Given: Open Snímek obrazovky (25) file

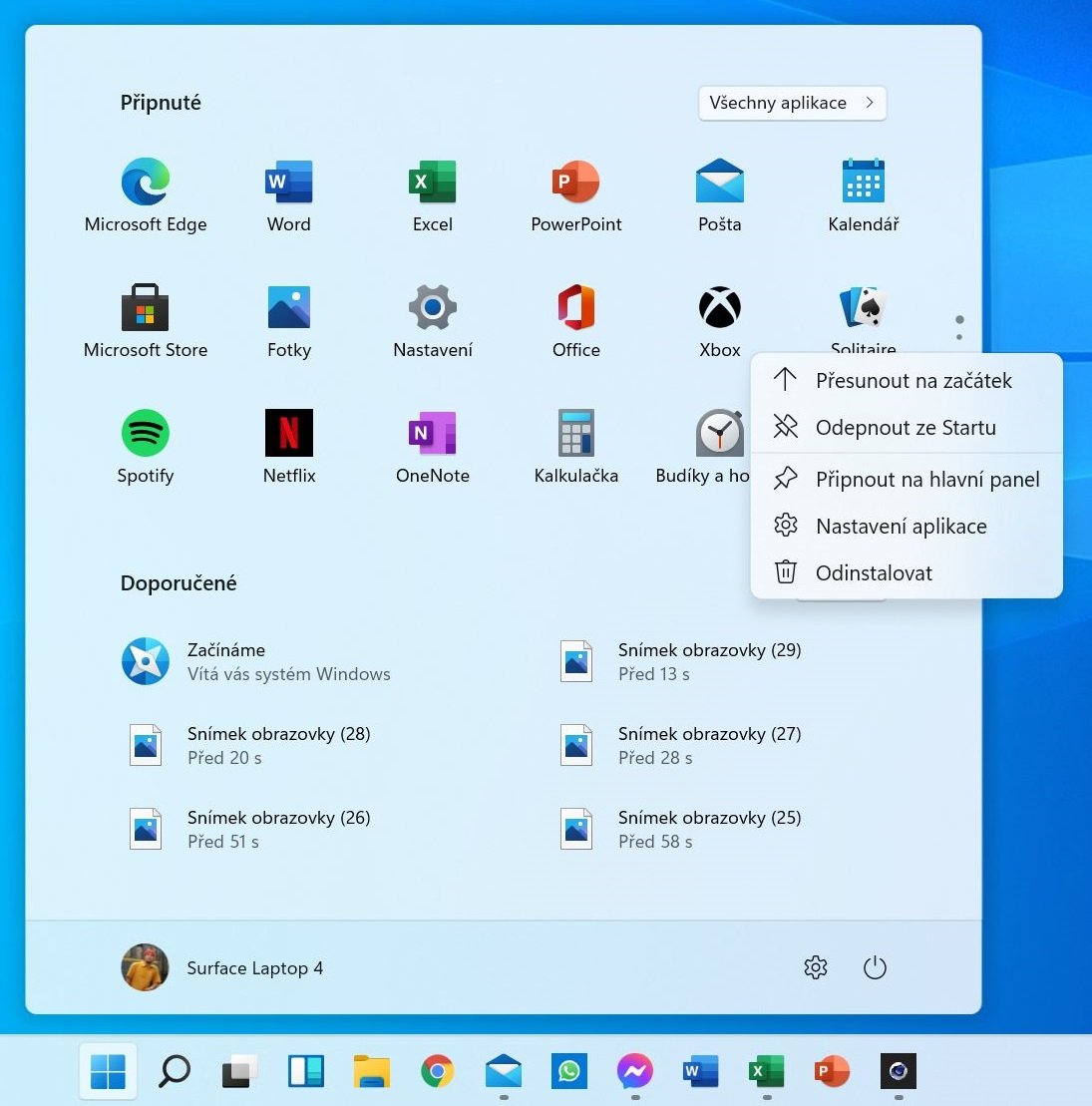Looking at the screenshot, I should tap(681, 830).
